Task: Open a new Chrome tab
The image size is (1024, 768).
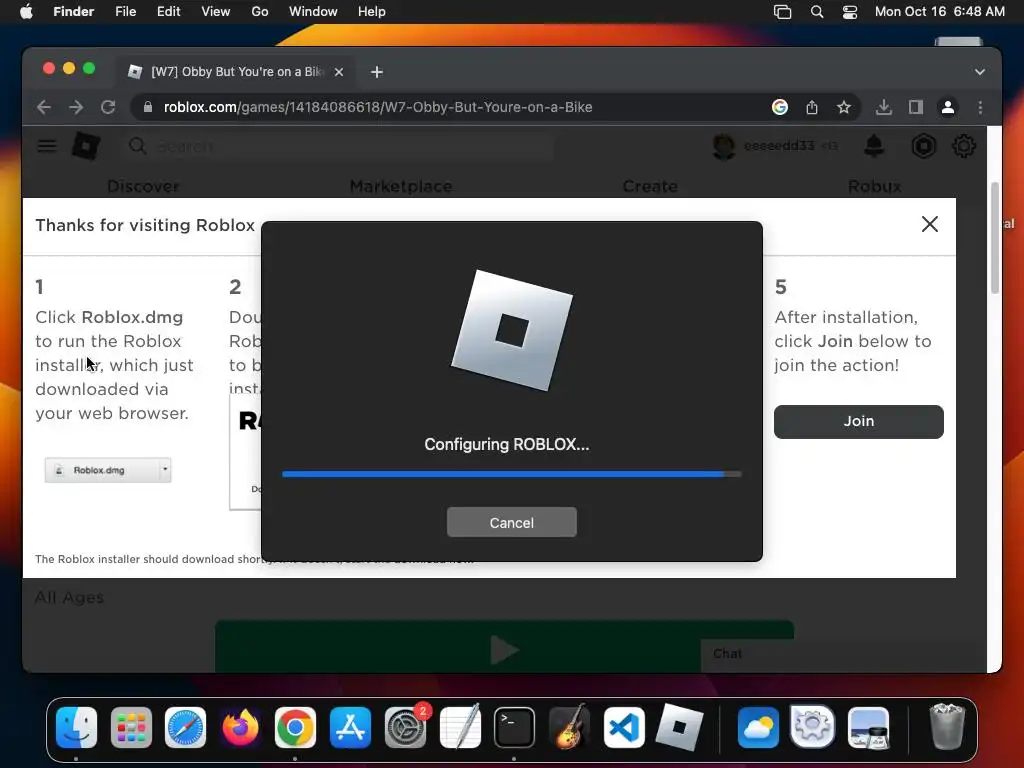Action: [x=377, y=72]
